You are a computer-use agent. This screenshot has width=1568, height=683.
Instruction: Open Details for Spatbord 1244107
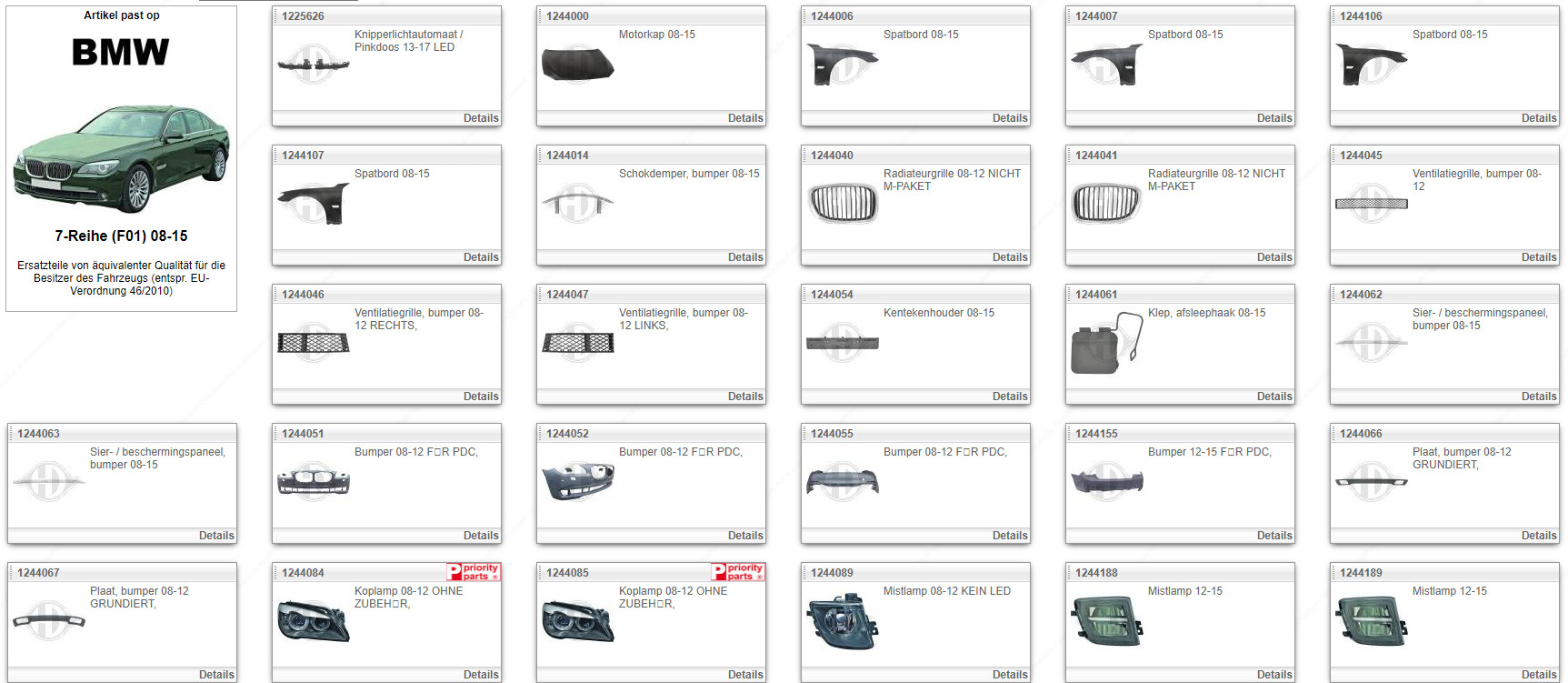(x=481, y=257)
